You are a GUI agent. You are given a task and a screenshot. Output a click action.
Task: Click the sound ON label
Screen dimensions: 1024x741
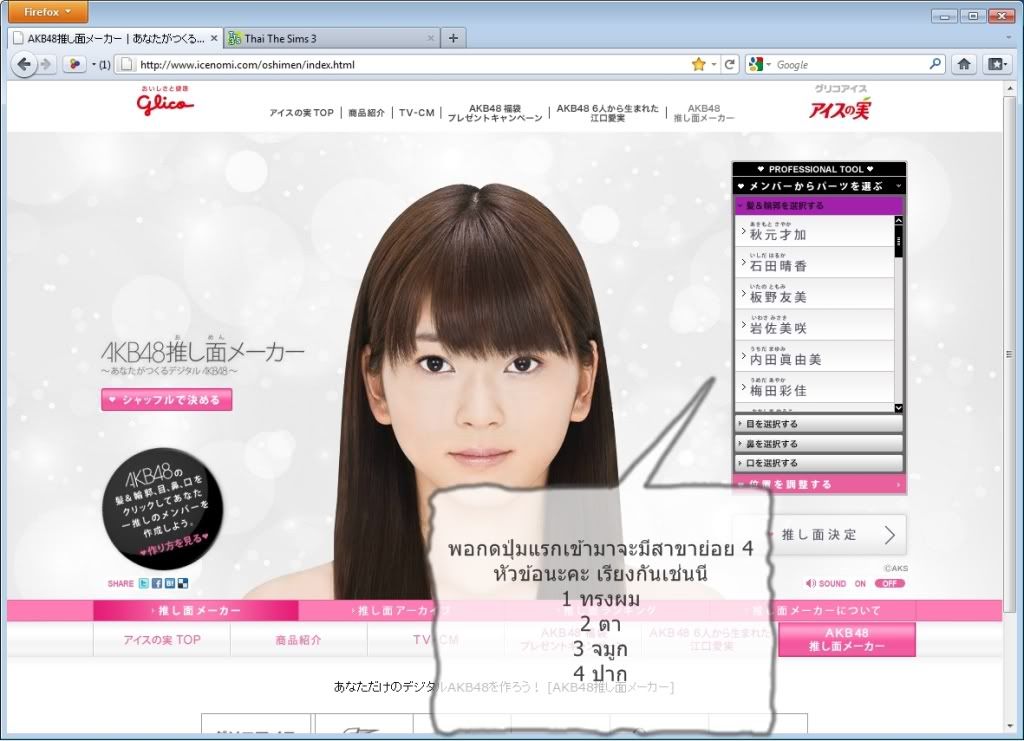click(x=860, y=584)
